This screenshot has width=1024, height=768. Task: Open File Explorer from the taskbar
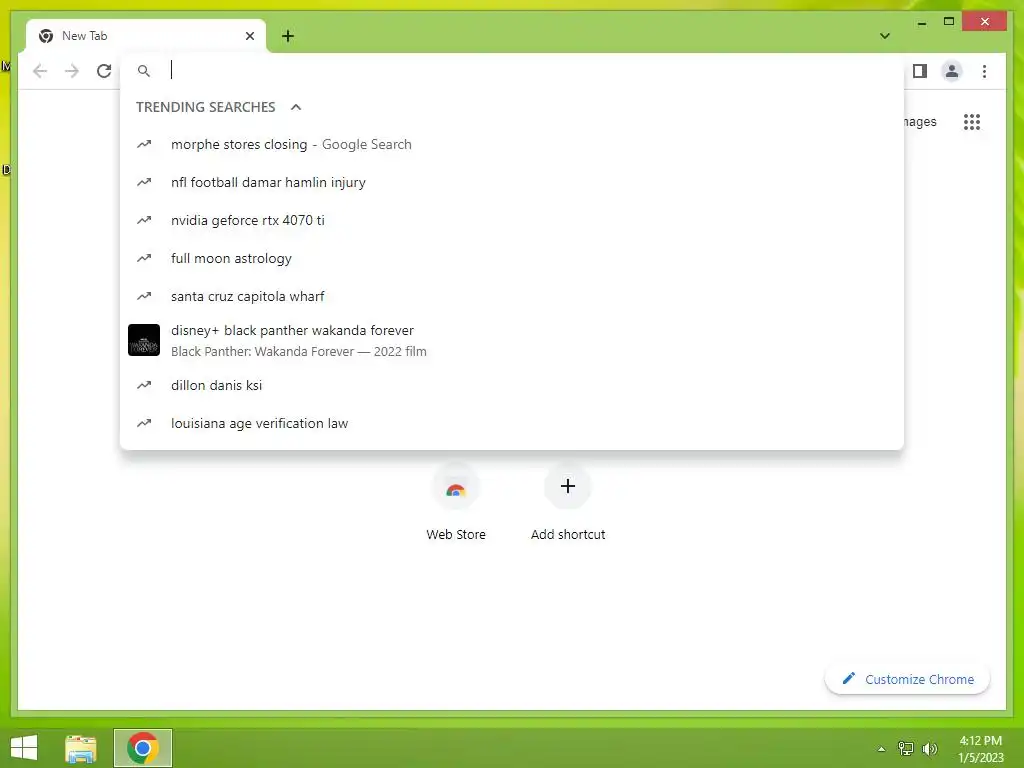click(x=81, y=748)
